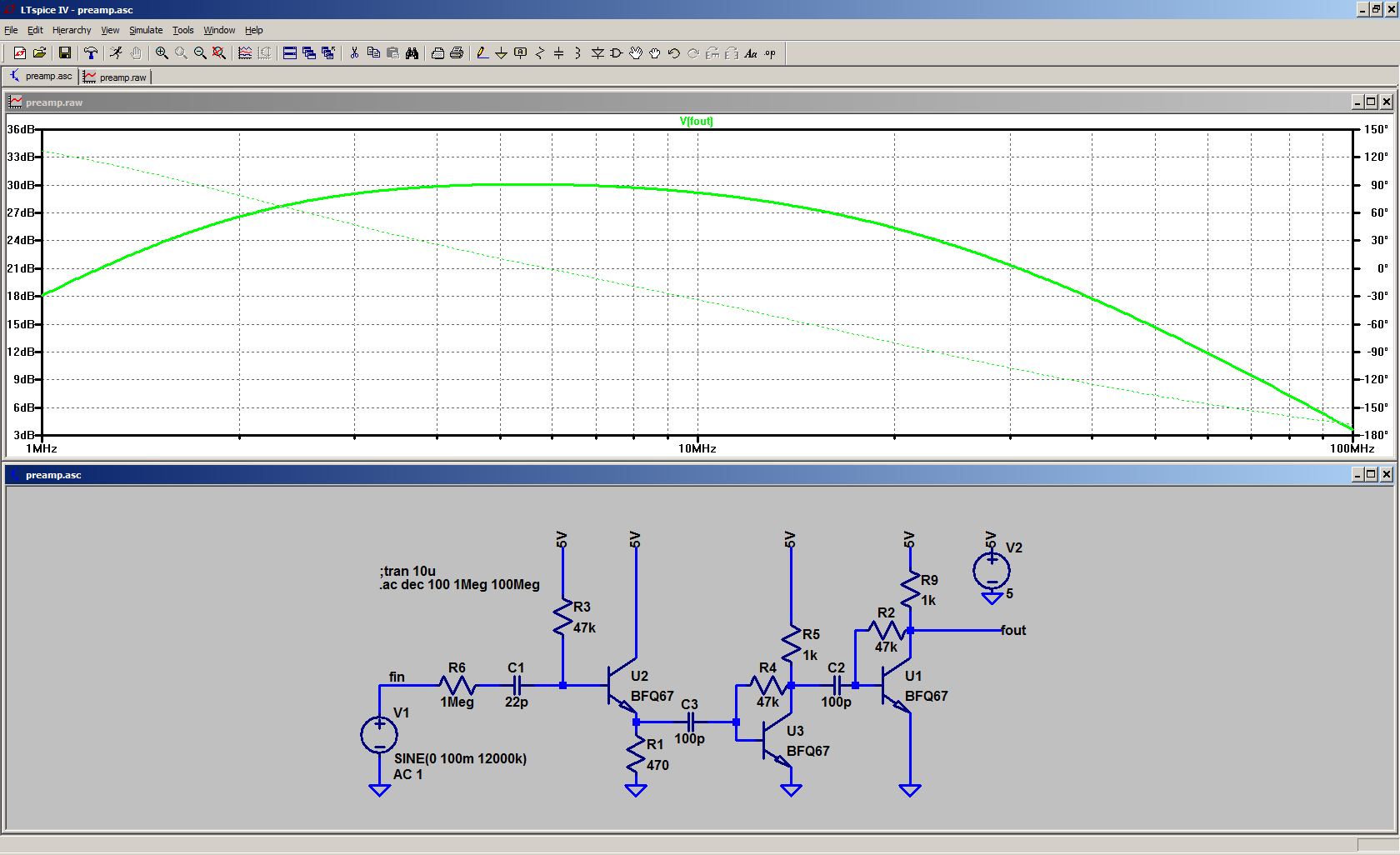Screen dimensions: 1400x855
Task: Select the Label Net tool
Action: point(521,53)
